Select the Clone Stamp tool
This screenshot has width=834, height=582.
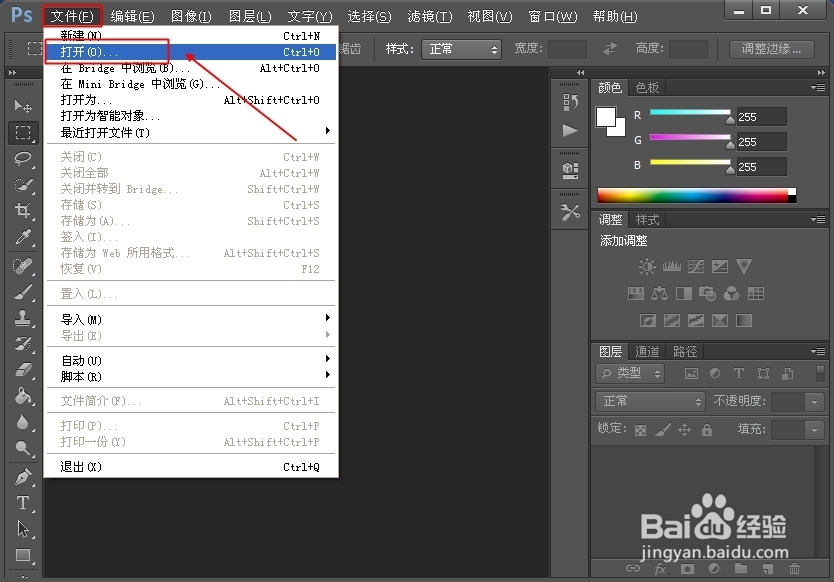point(23,318)
